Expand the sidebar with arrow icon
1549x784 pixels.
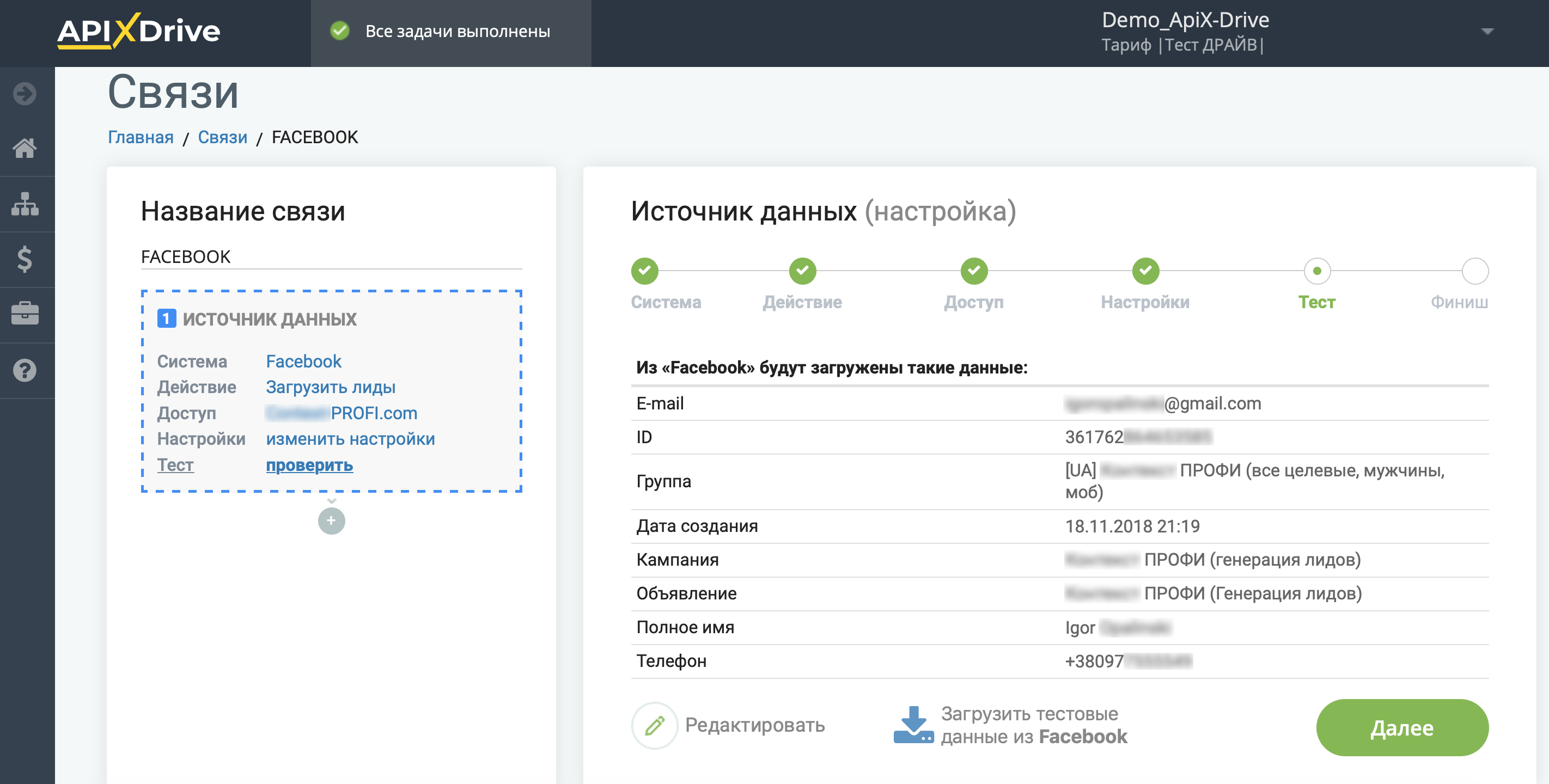coord(25,94)
